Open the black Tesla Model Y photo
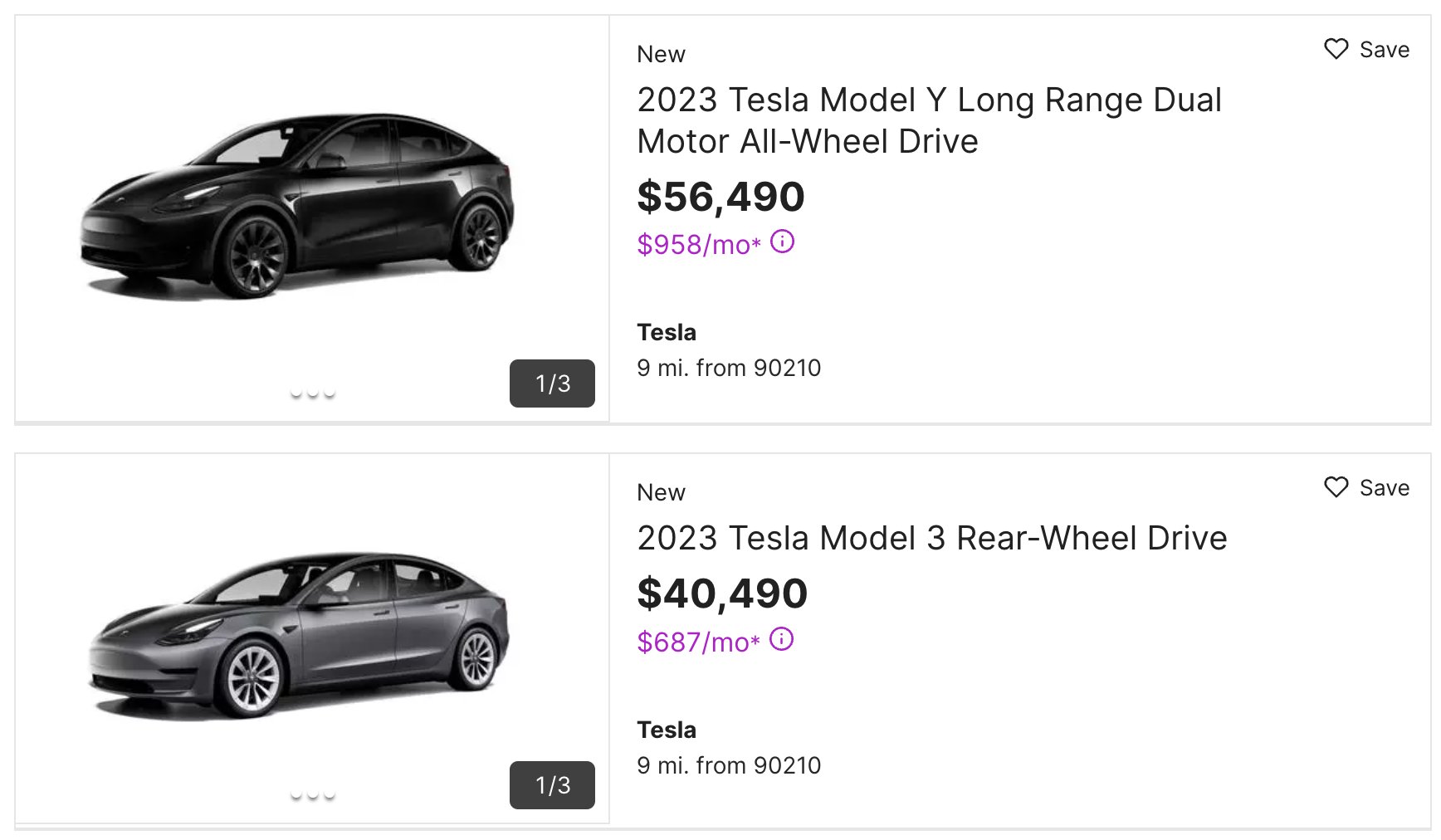Viewport: 1441px width, 840px height. click(x=297, y=208)
